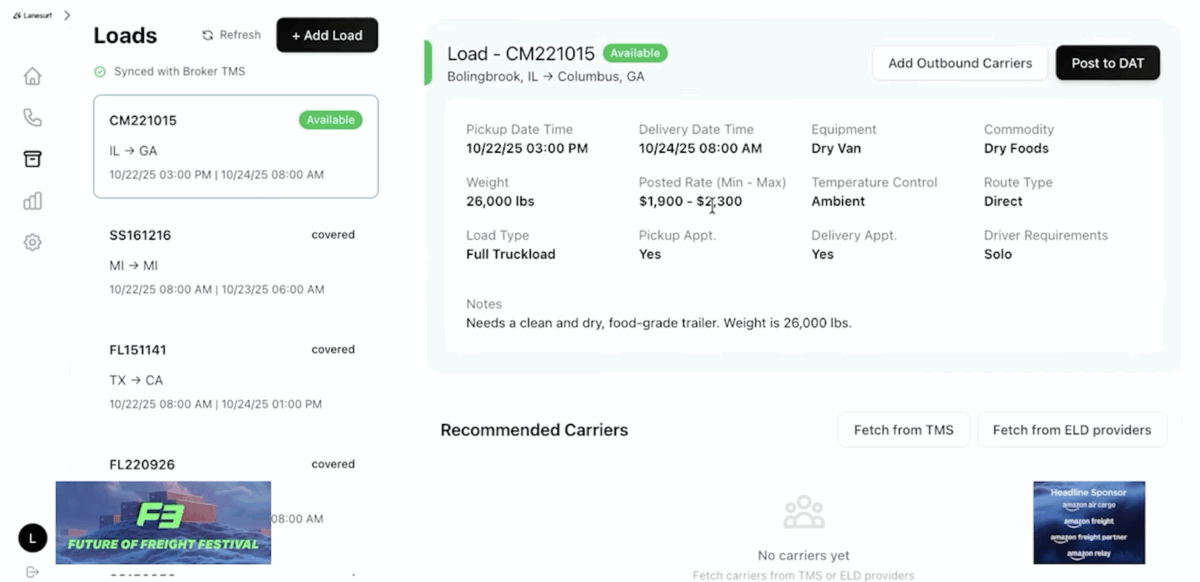The height and width of the screenshot is (582, 1200).
Task: Click the Refresh icon in Loads header
Action: 208,35
